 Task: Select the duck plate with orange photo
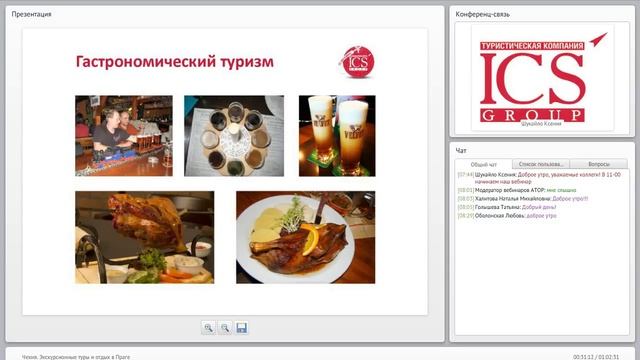306,237
